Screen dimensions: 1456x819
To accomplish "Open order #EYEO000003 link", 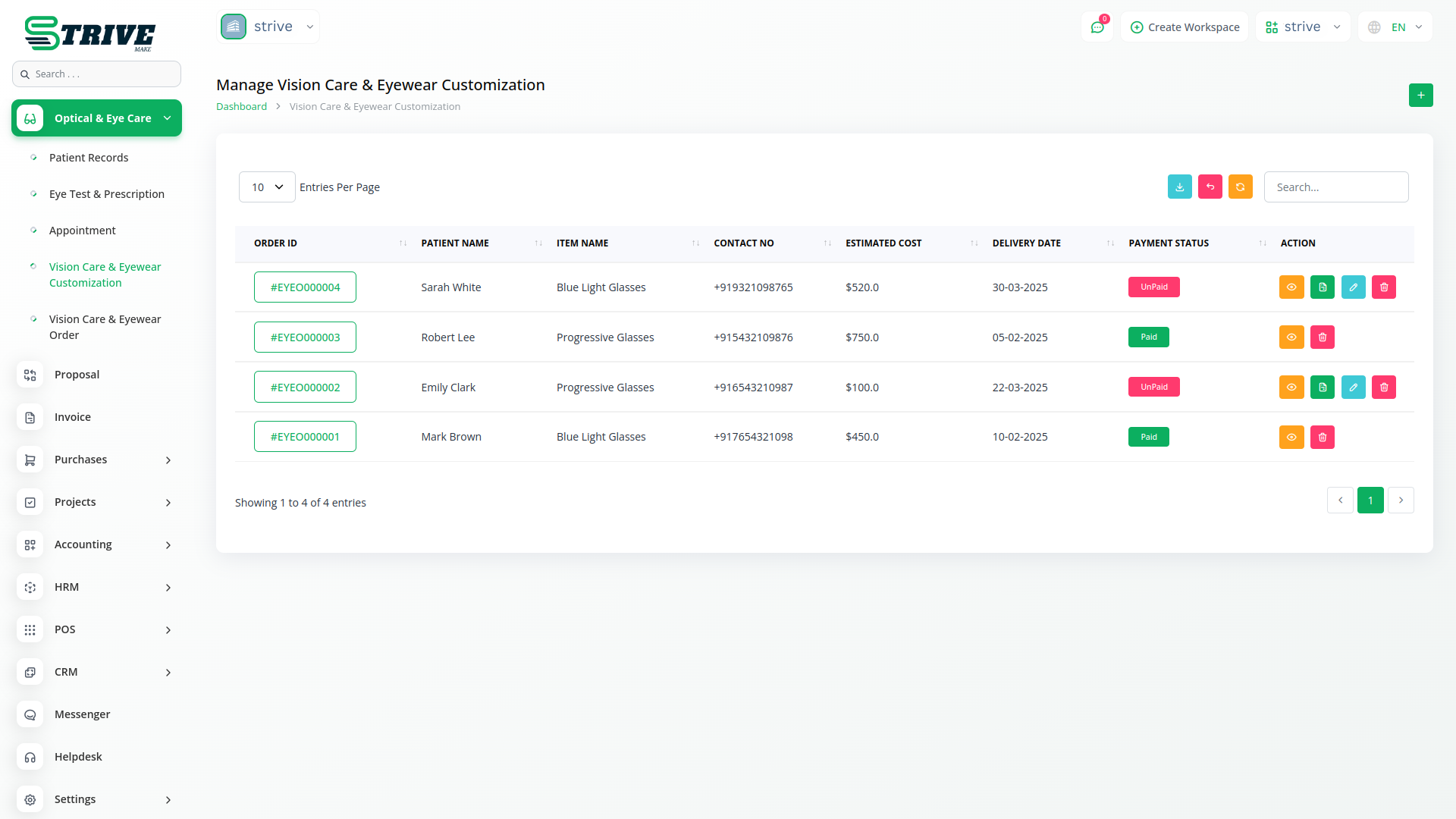I will point(305,337).
